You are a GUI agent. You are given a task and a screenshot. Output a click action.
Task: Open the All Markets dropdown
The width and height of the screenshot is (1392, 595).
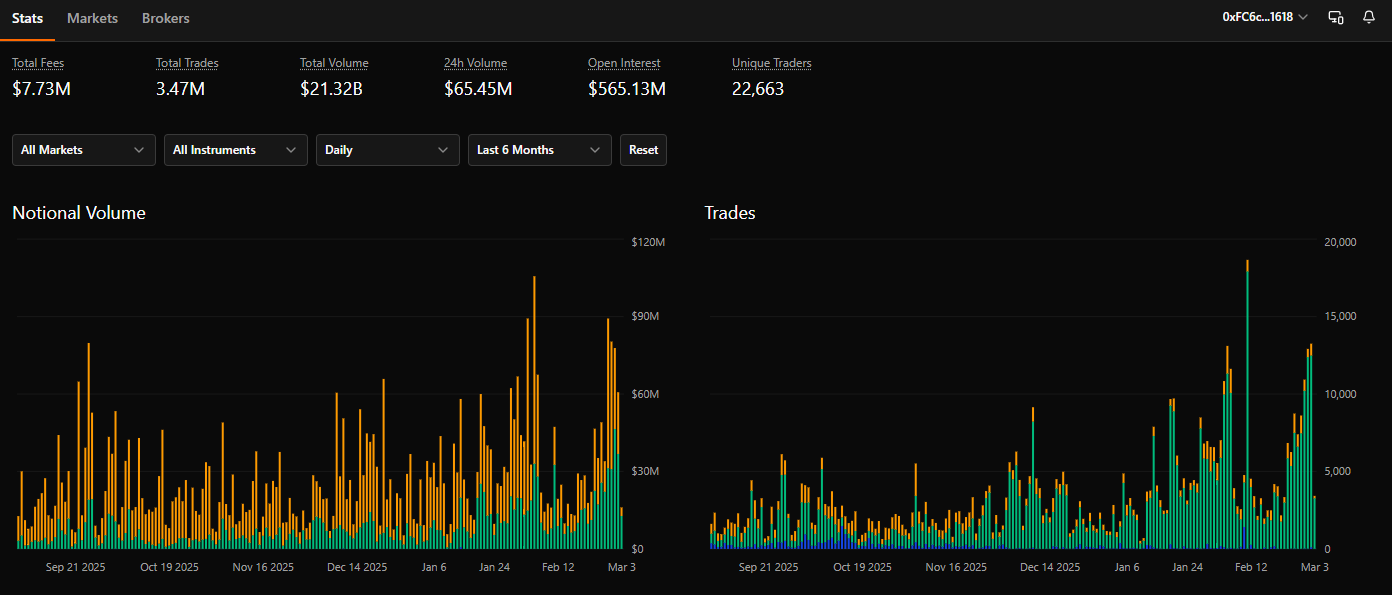(x=84, y=150)
